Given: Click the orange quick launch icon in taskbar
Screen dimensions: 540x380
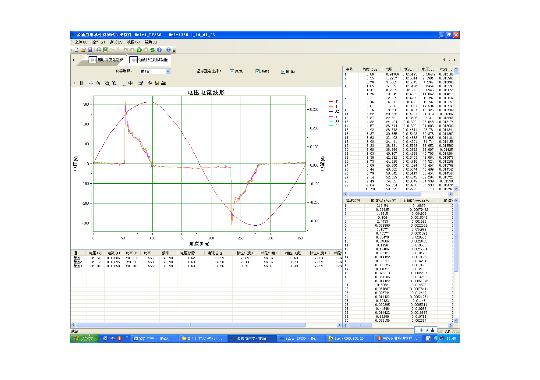Looking at the screenshot, I should (120, 338).
